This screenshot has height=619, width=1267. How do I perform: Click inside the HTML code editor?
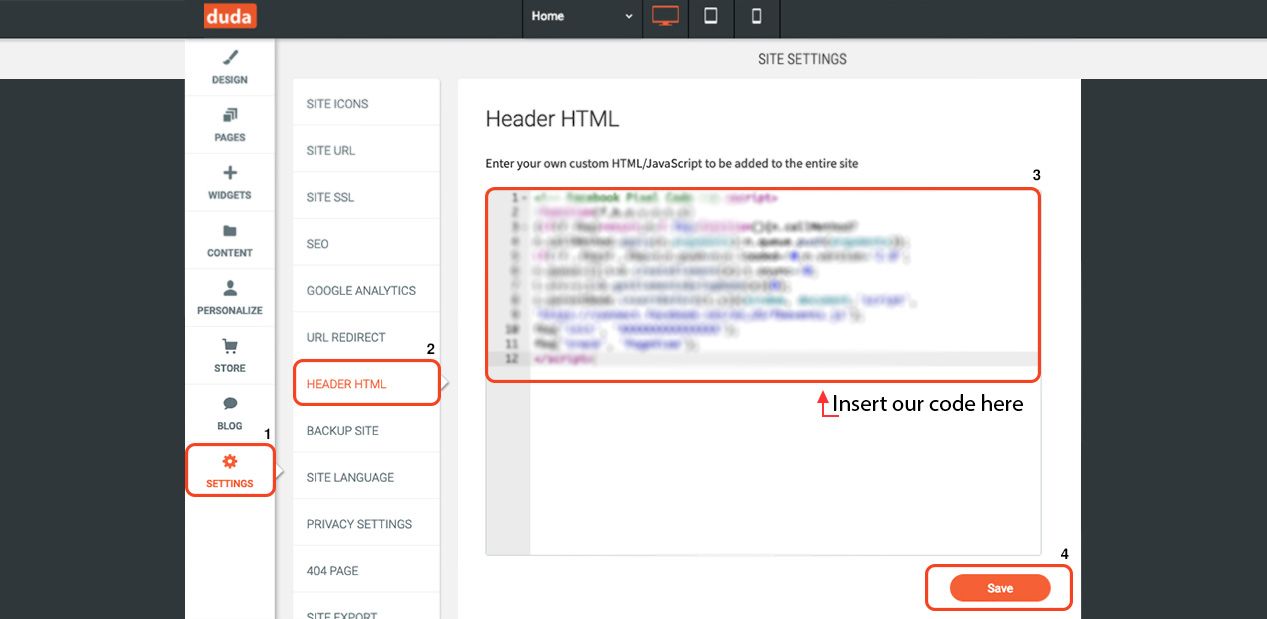763,370
